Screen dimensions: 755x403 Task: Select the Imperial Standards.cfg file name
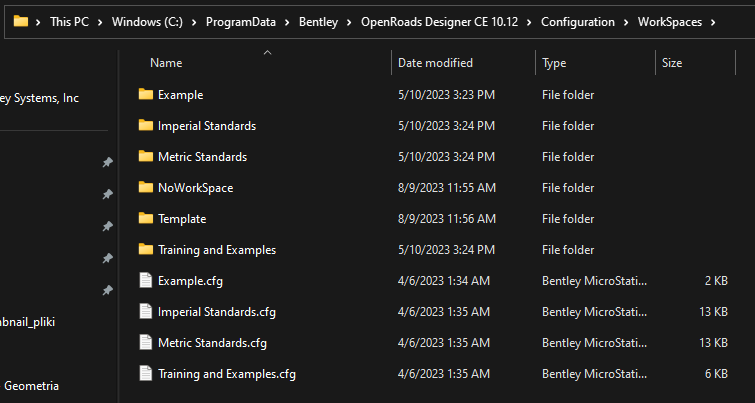pos(217,312)
